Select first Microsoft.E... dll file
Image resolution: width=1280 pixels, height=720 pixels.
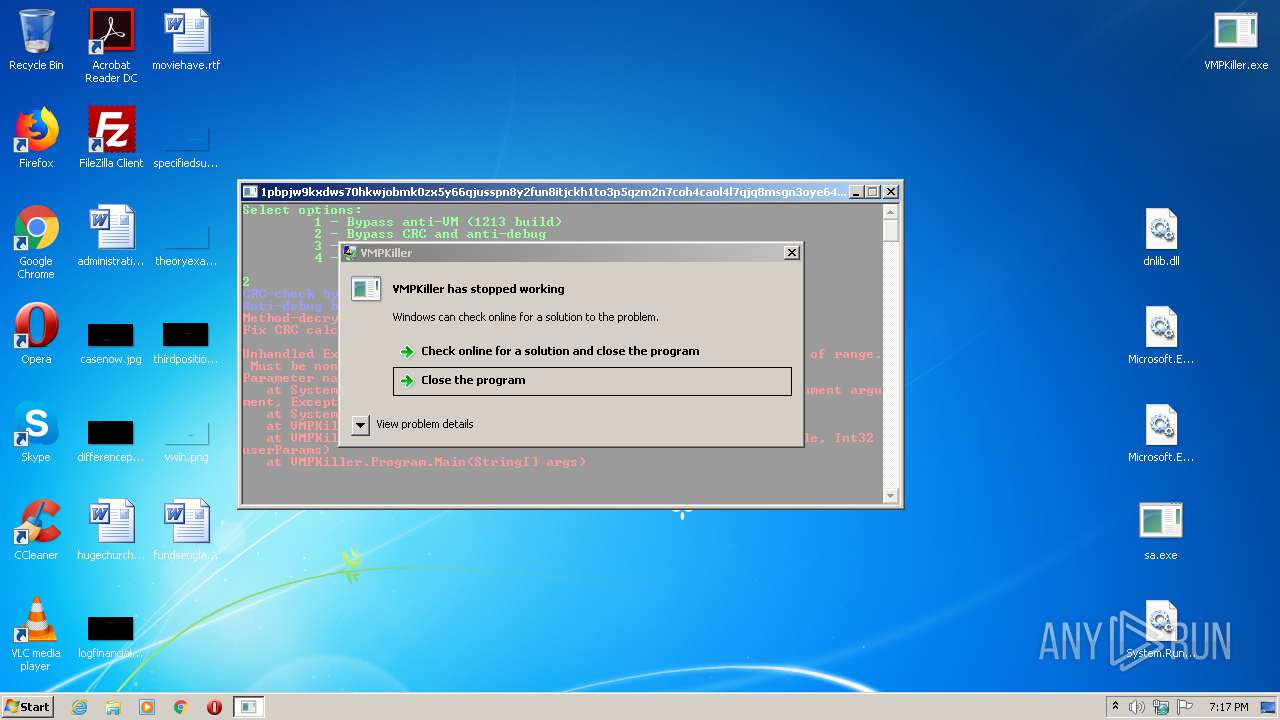click(1161, 334)
